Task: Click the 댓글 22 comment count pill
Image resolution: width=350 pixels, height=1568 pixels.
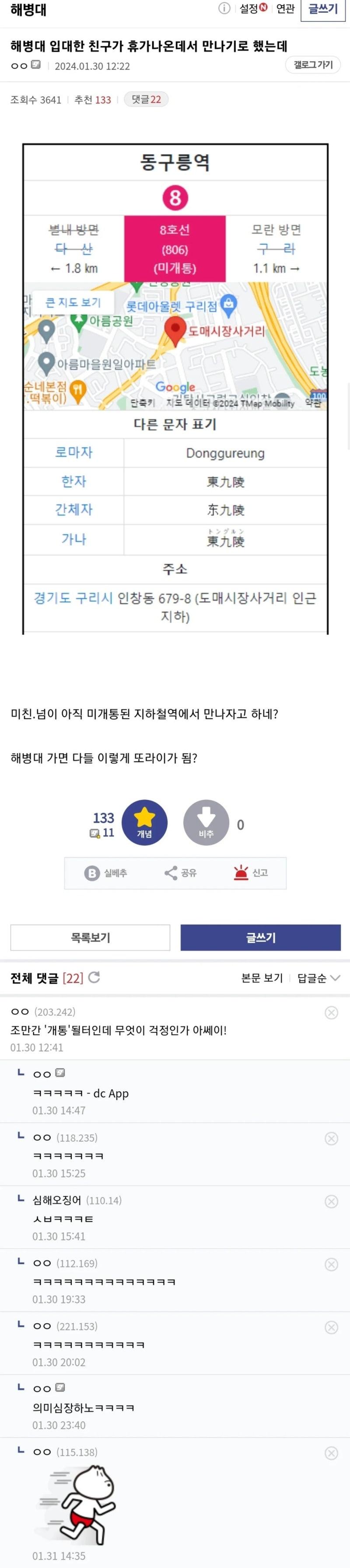Action: tap(146, 99)
